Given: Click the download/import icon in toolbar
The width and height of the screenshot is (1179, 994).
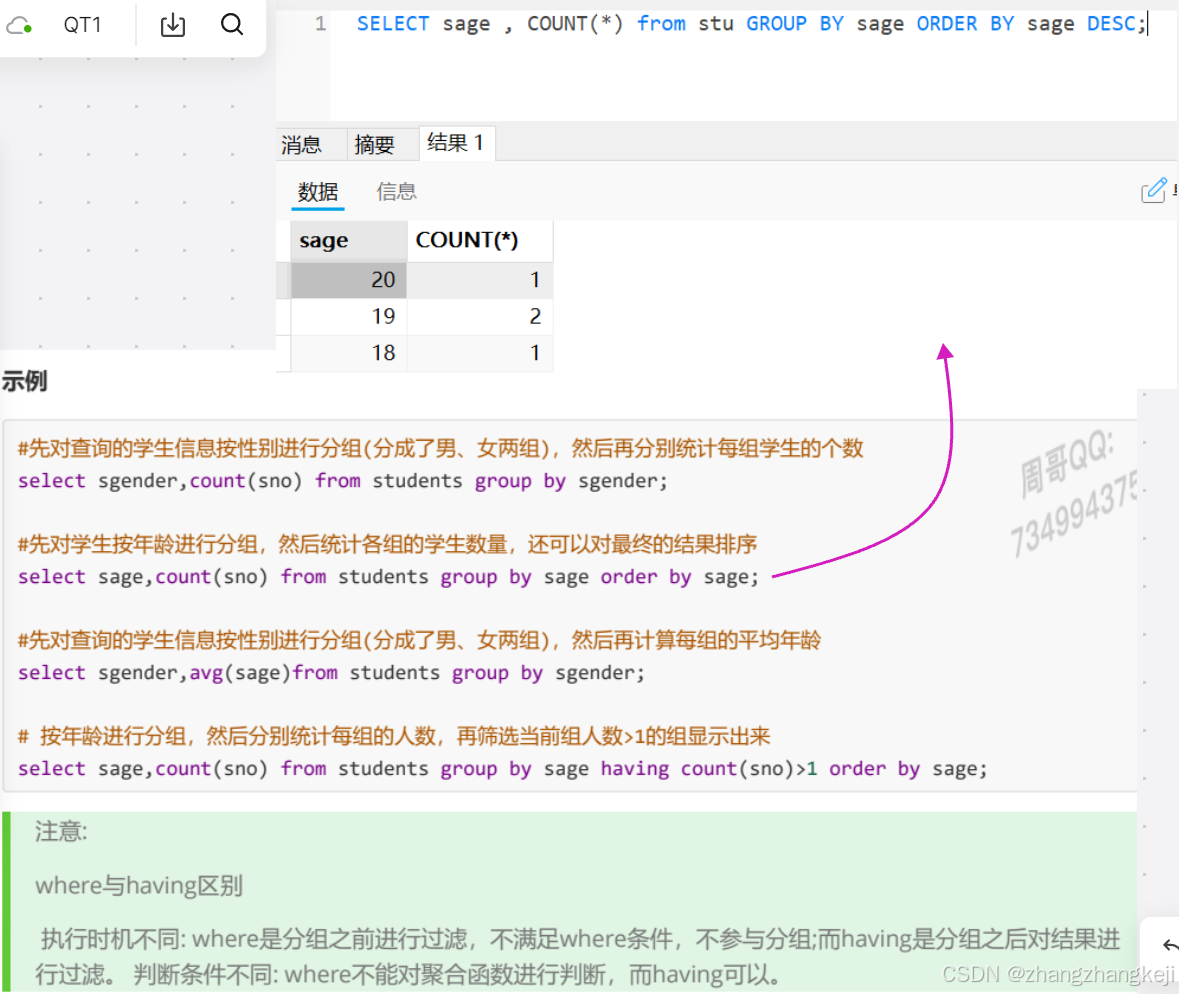Looking at the screenshot, I should (173, 25).
